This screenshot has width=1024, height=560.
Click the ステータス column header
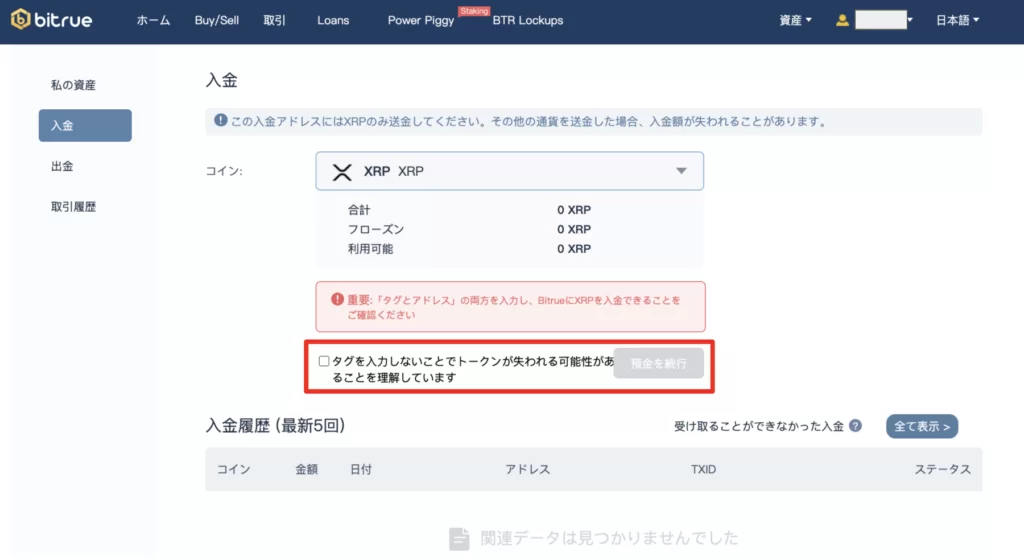(x=942, y=469)
